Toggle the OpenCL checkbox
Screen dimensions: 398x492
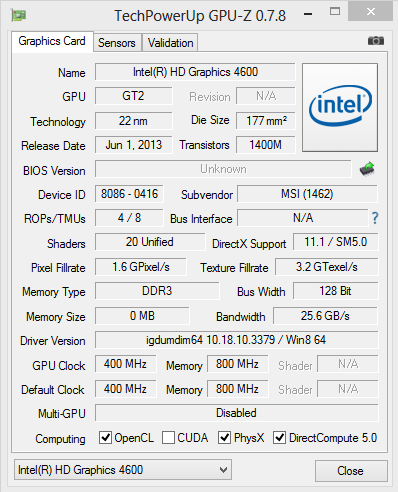105,437
